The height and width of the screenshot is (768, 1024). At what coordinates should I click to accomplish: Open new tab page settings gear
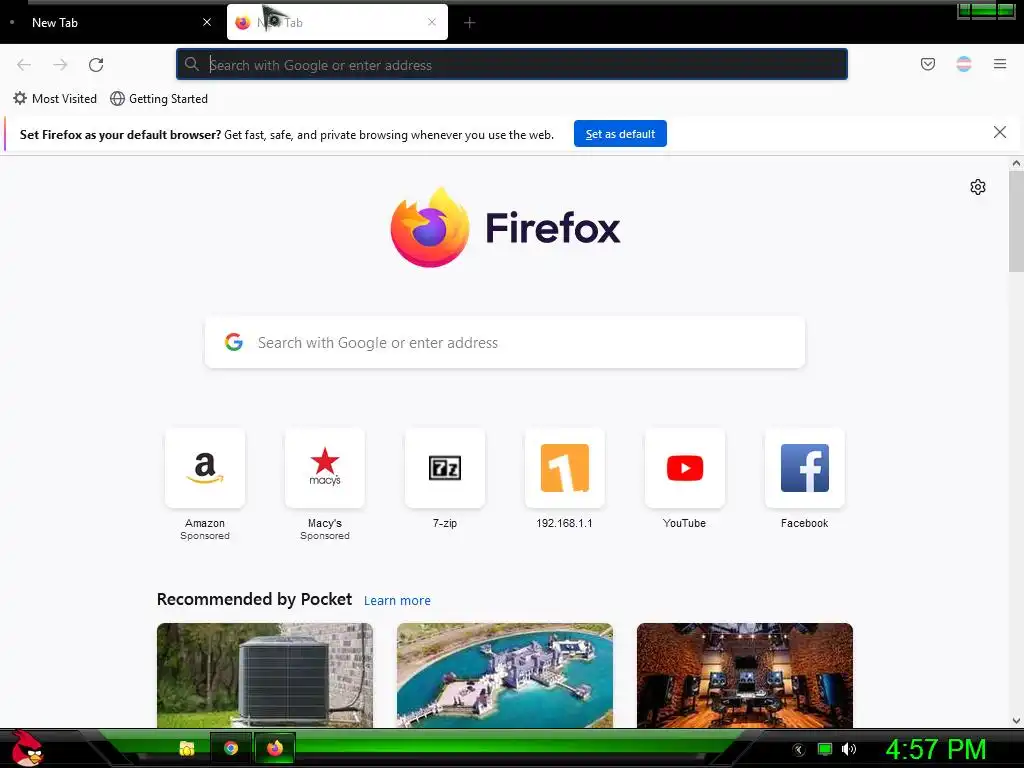(x=978, y=187)
